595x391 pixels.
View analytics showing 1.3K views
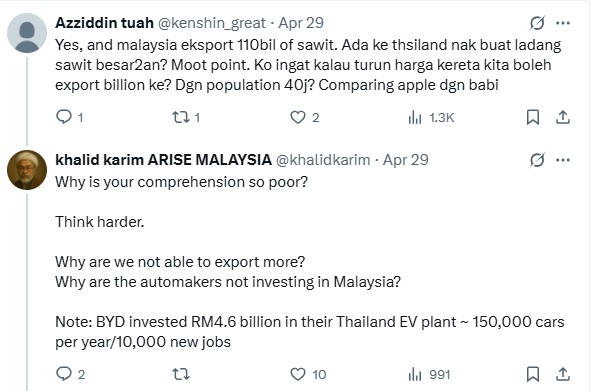(431, 118)
